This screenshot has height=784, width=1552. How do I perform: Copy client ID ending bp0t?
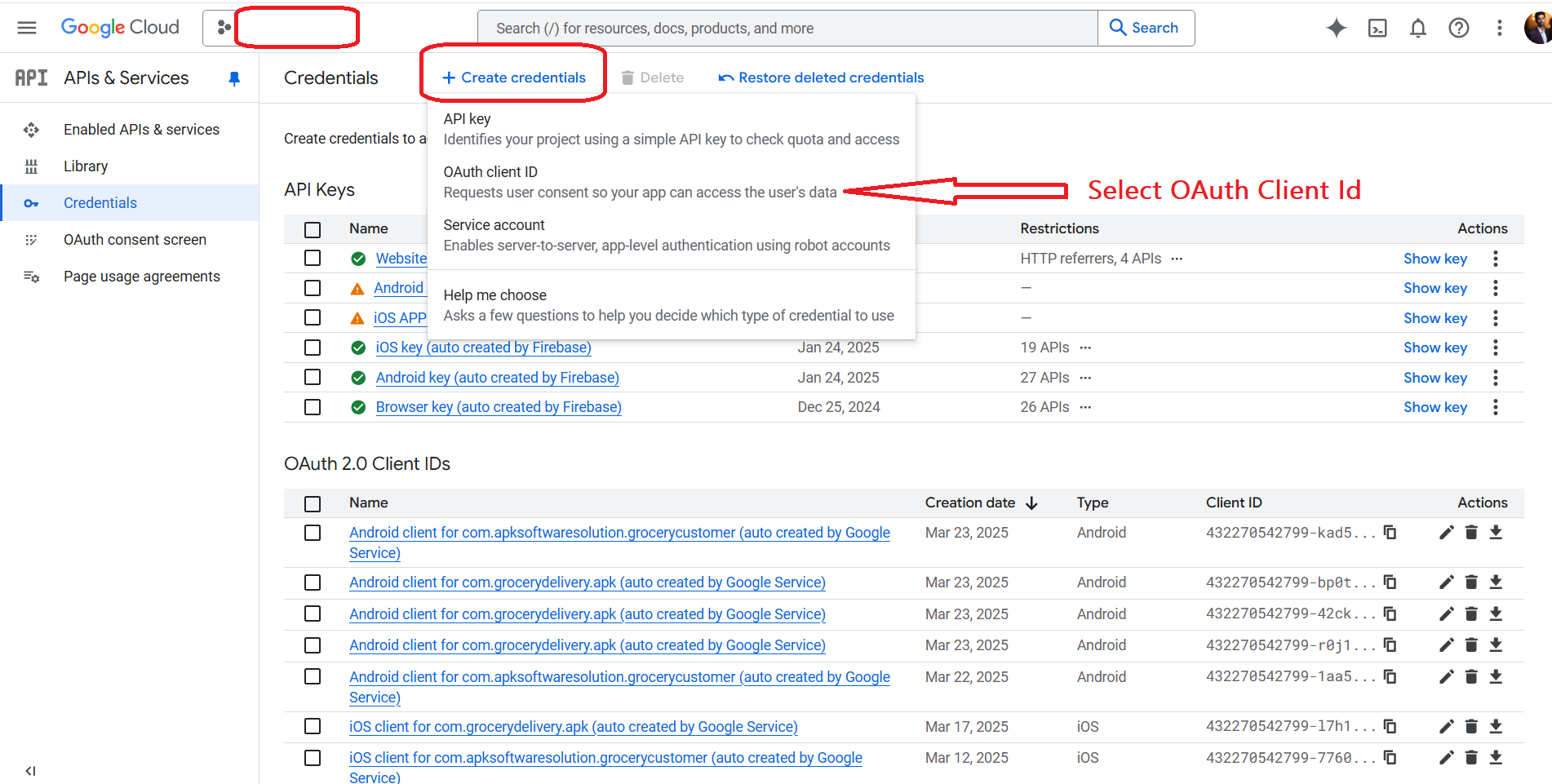(1390, 582)
